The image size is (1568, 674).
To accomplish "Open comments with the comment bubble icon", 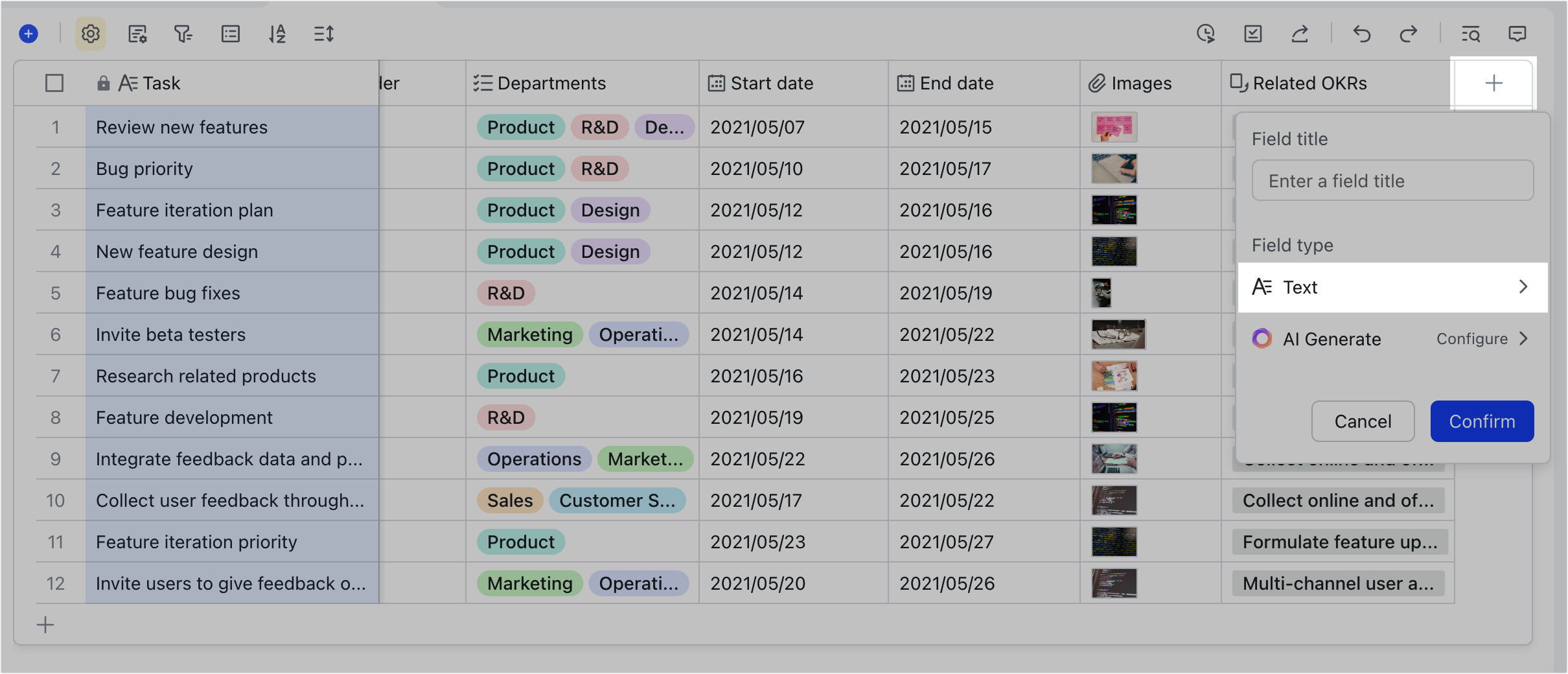I will 1517,34.
